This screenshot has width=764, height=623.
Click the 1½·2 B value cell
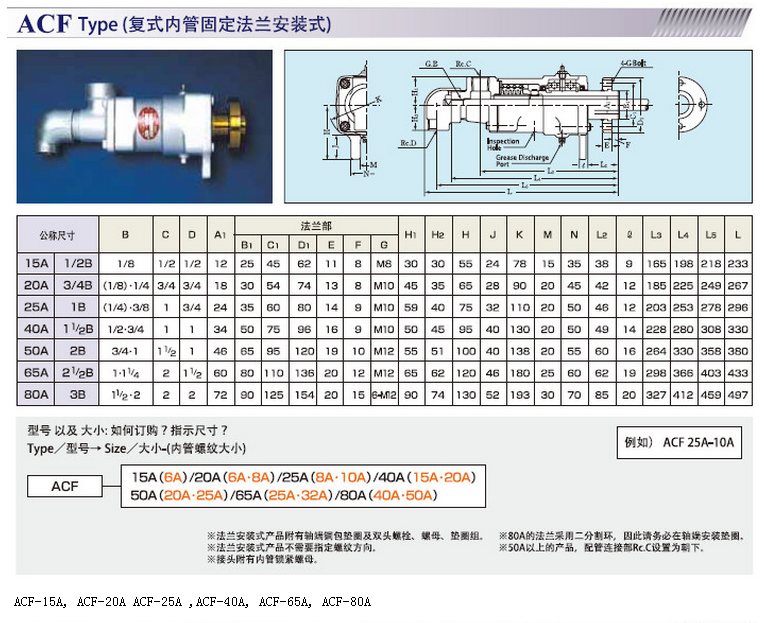pos(126,395)
